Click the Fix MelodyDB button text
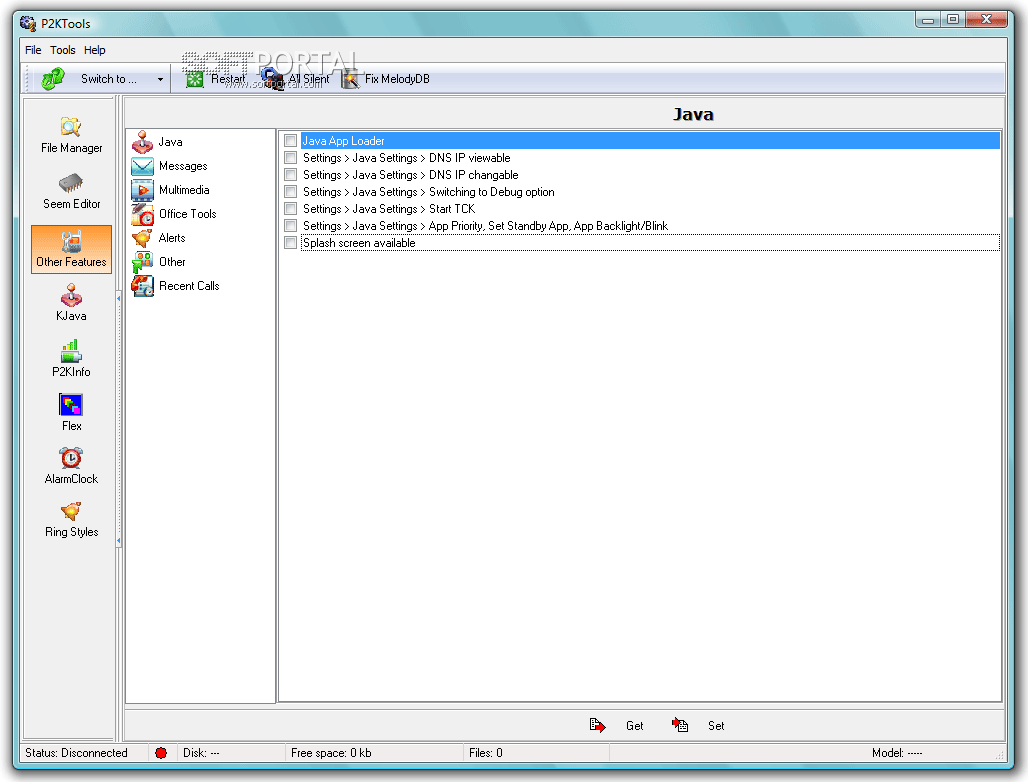This screenshot has width=1028, height=782. 397,79
